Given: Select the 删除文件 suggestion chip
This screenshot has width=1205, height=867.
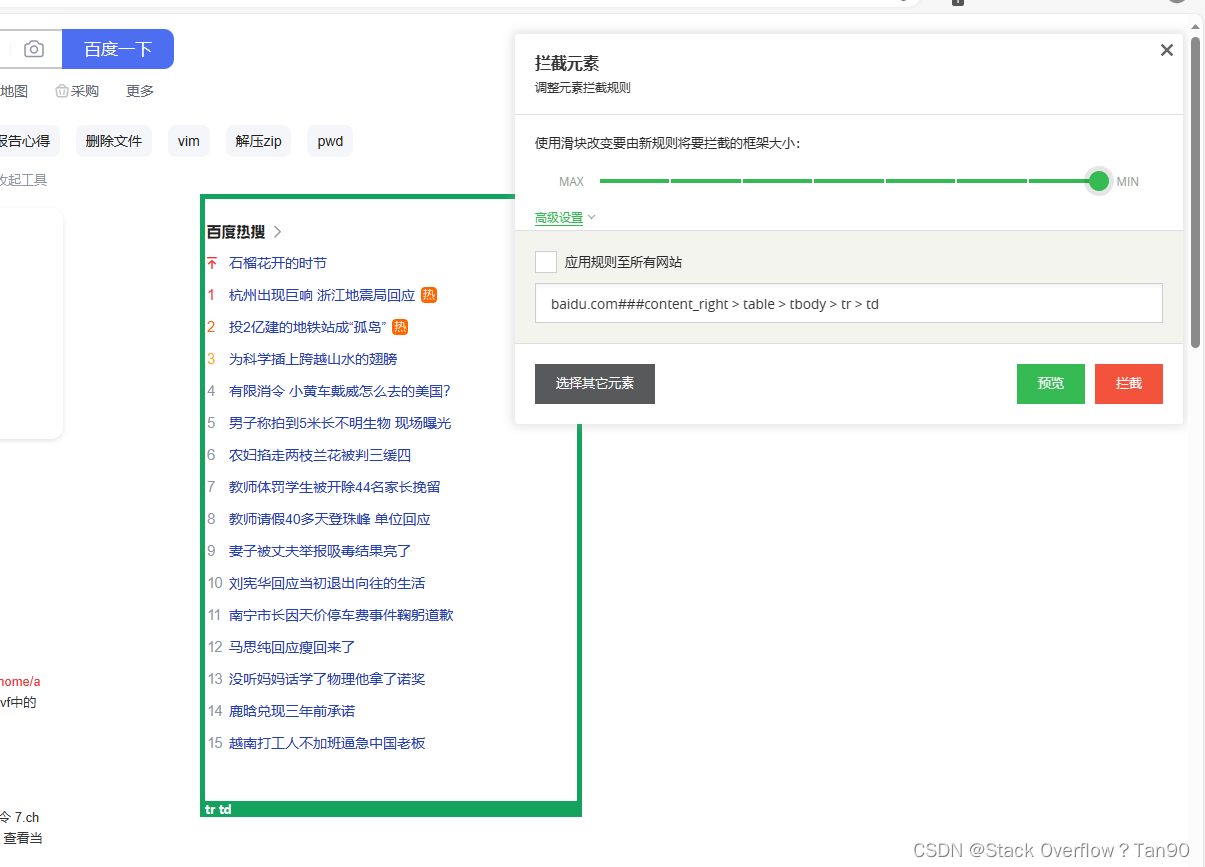Looking at the screenshot, I should click(x=114, y=141).
